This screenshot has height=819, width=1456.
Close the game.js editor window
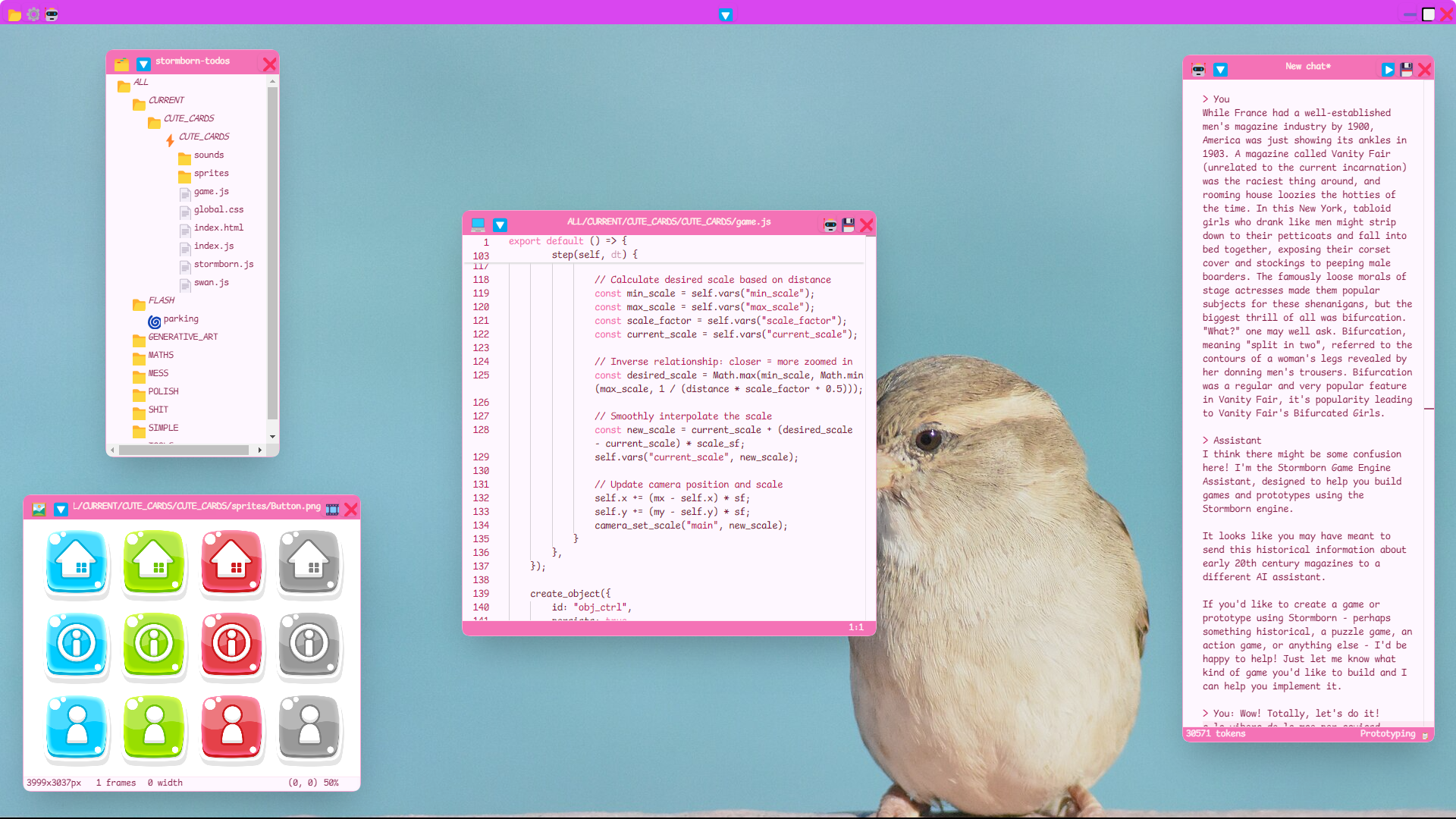[x=867, y=225]
